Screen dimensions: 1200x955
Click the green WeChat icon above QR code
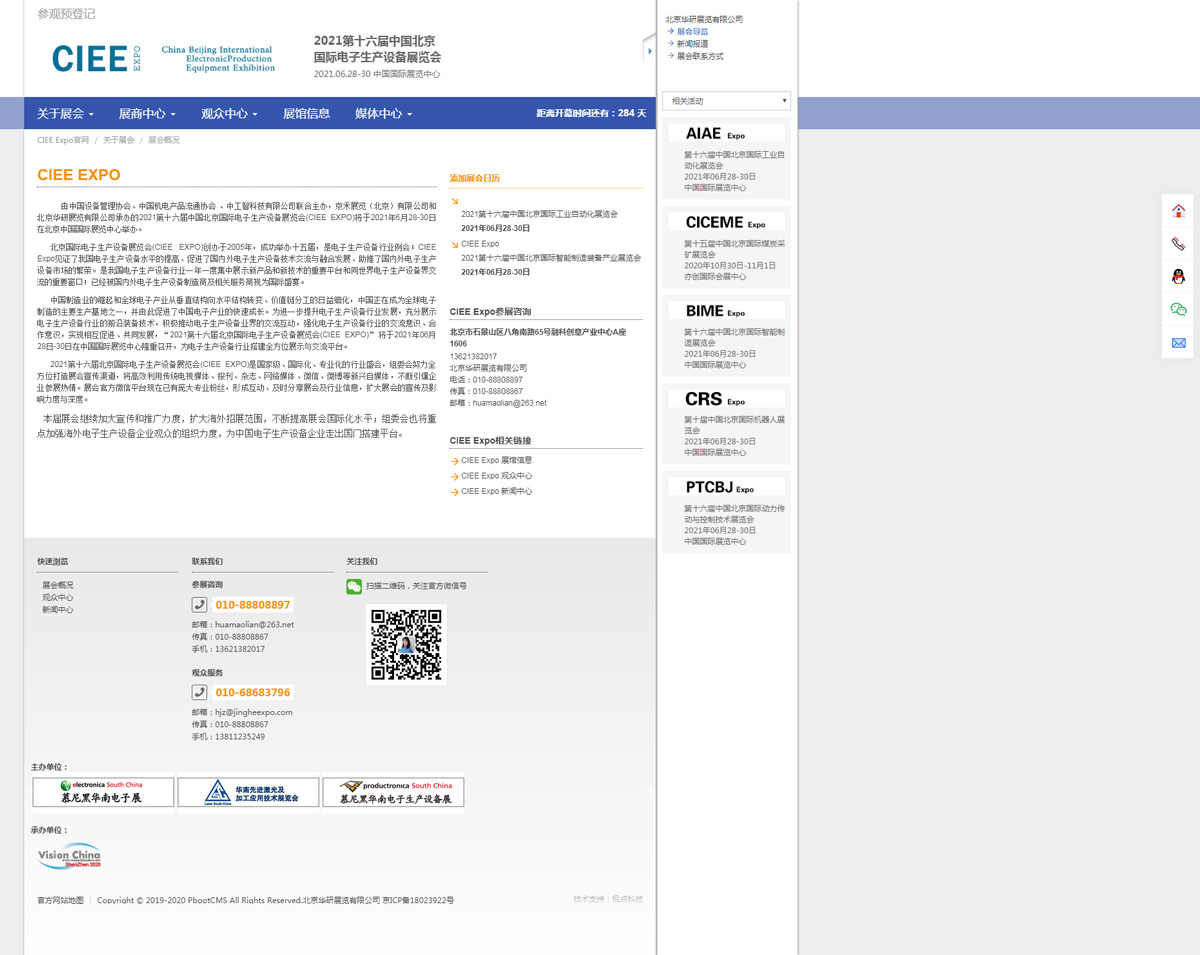click(354, 587)
